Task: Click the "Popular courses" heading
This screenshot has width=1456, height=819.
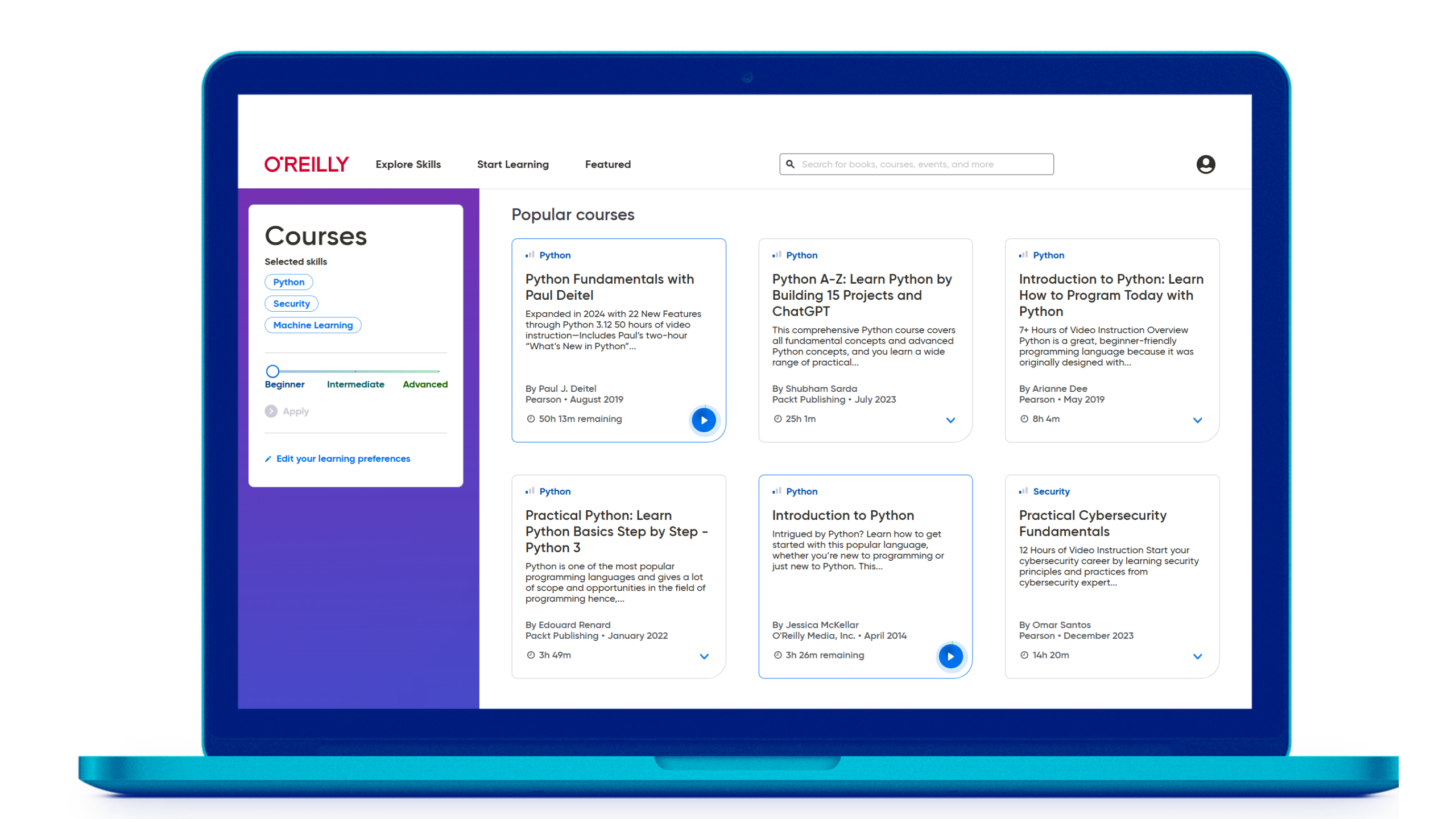Action: pos(572,214)
